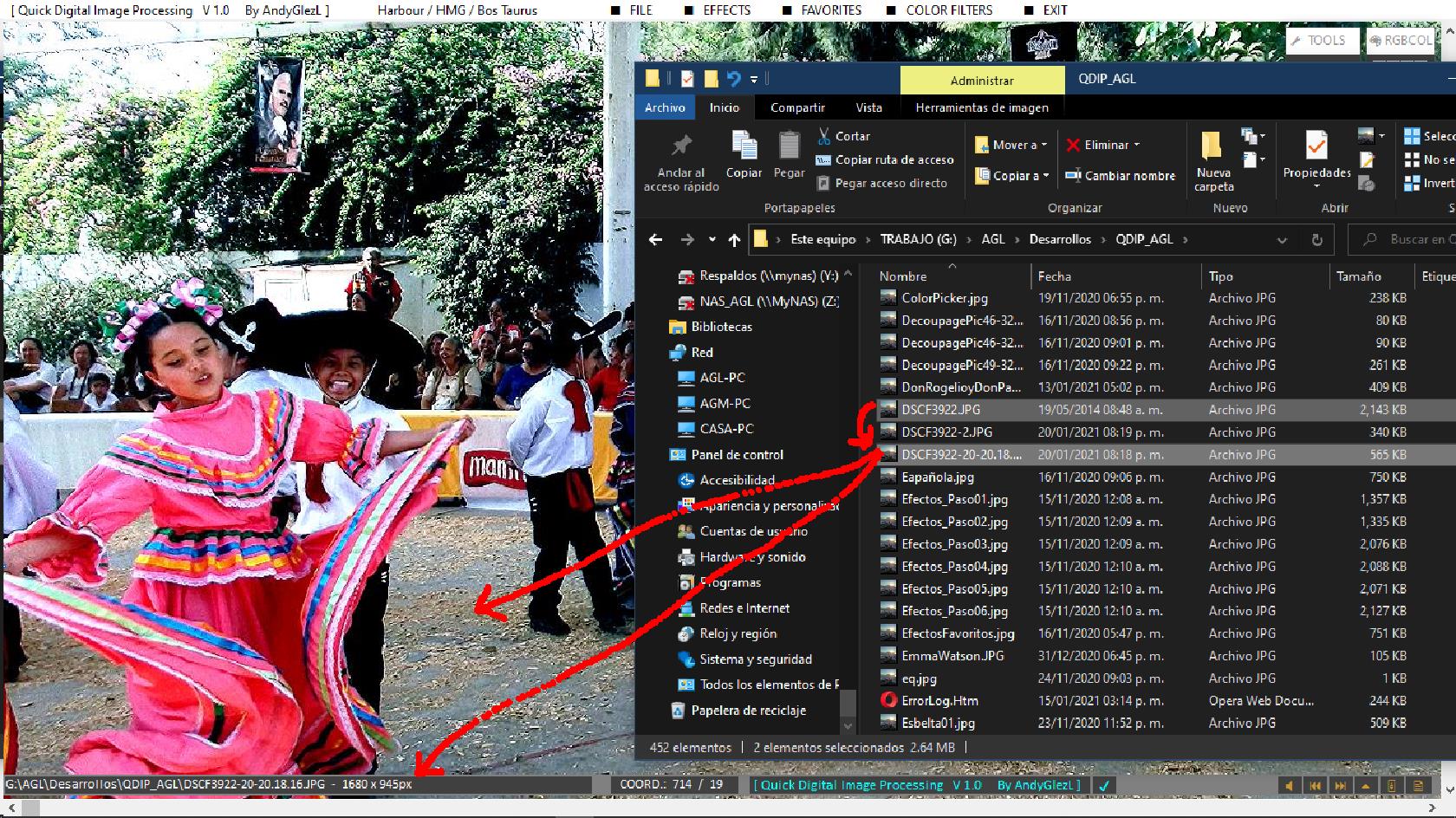
Task: Toggle the cyan checkmark in status bar
Action: pyautogui.click(x=1103, y=785)
